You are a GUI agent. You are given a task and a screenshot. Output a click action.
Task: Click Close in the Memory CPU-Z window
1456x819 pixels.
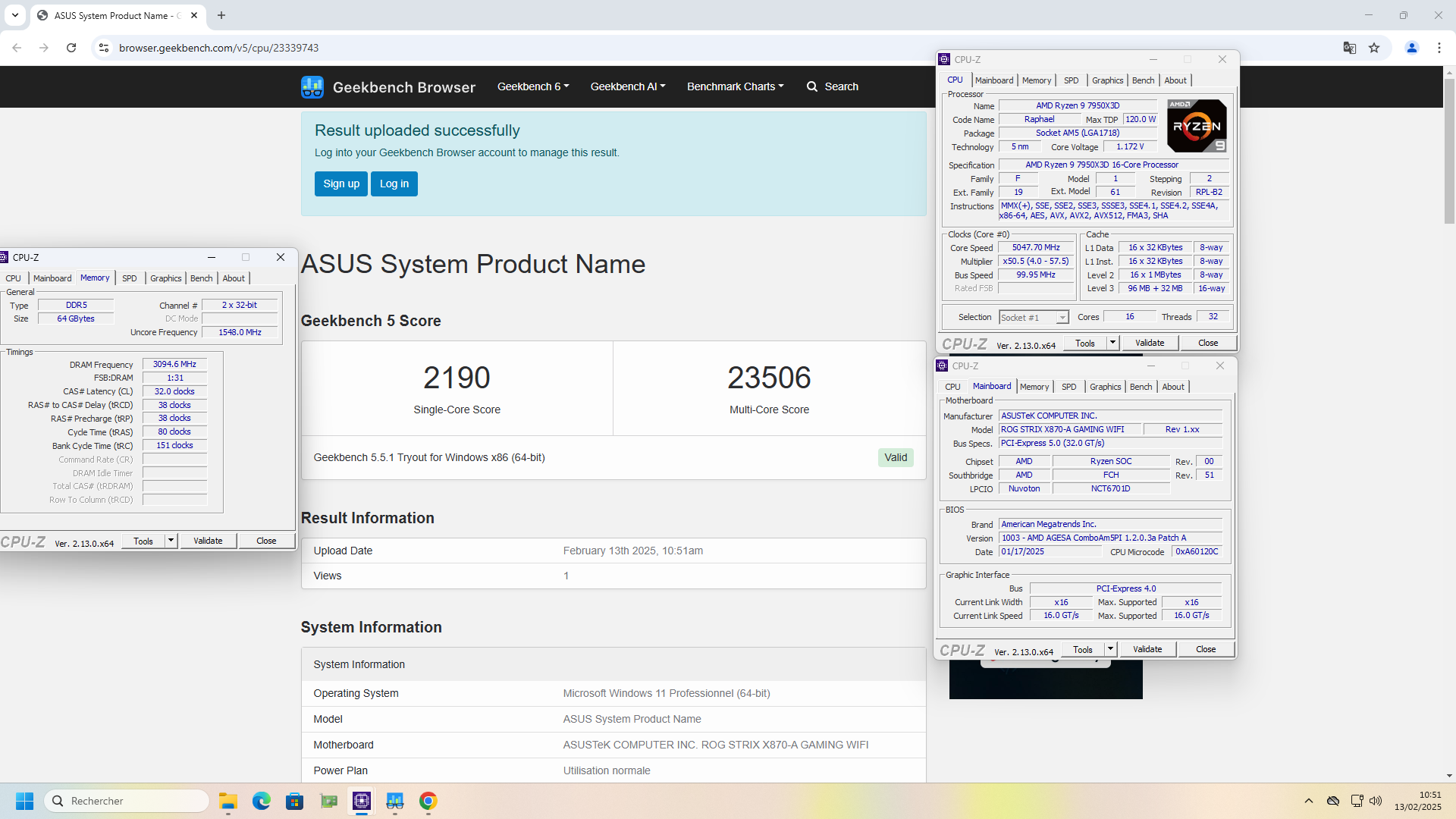tap(266, 541)
